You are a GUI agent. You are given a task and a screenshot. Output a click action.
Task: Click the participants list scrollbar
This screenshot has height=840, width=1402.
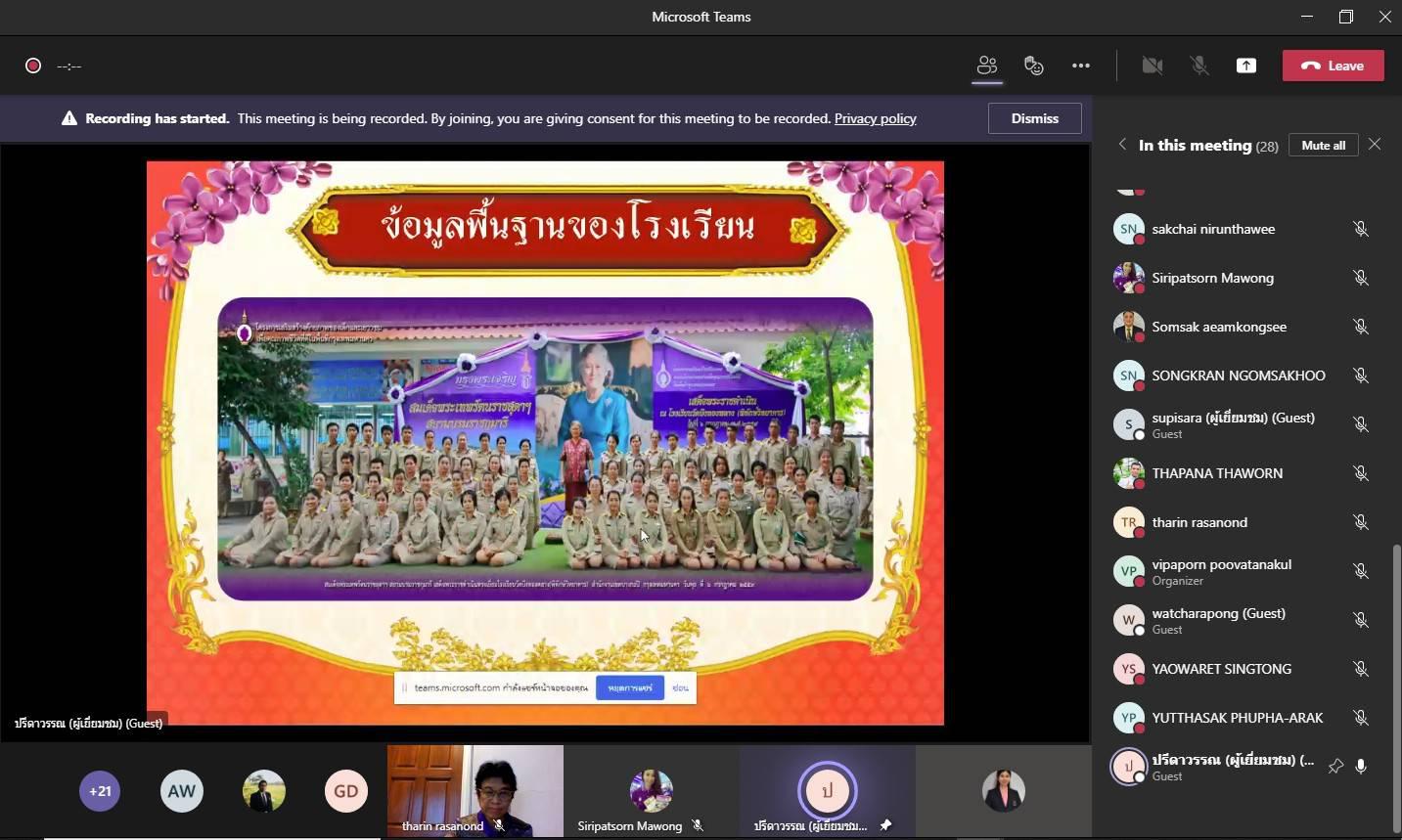click(1396, 685)
